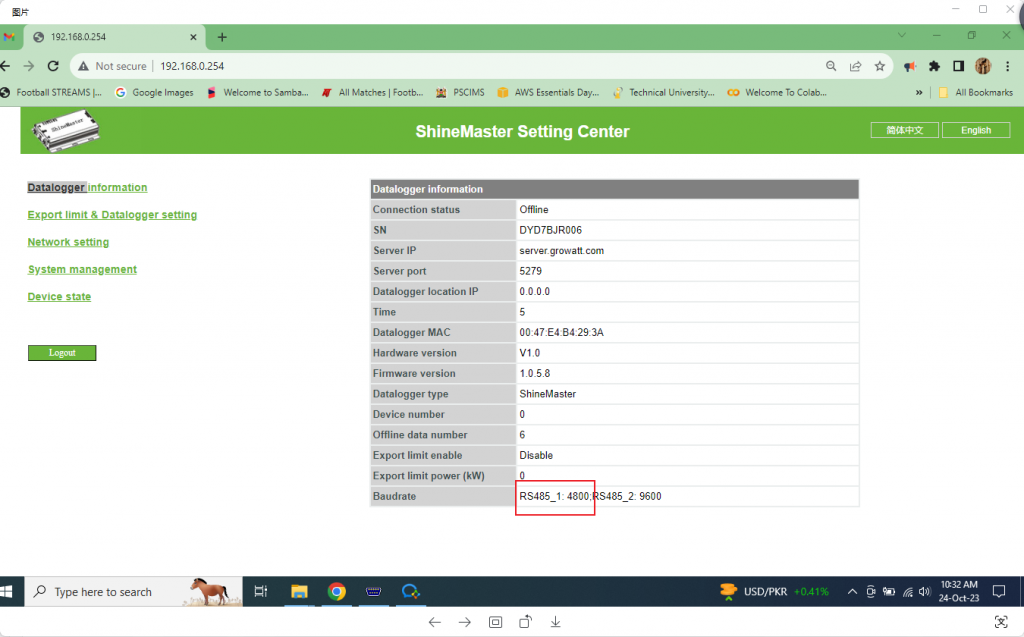This screenshot has height=637, width=1024.
Task: Bookmark this page with the star
Action: [x=880, y=66]
